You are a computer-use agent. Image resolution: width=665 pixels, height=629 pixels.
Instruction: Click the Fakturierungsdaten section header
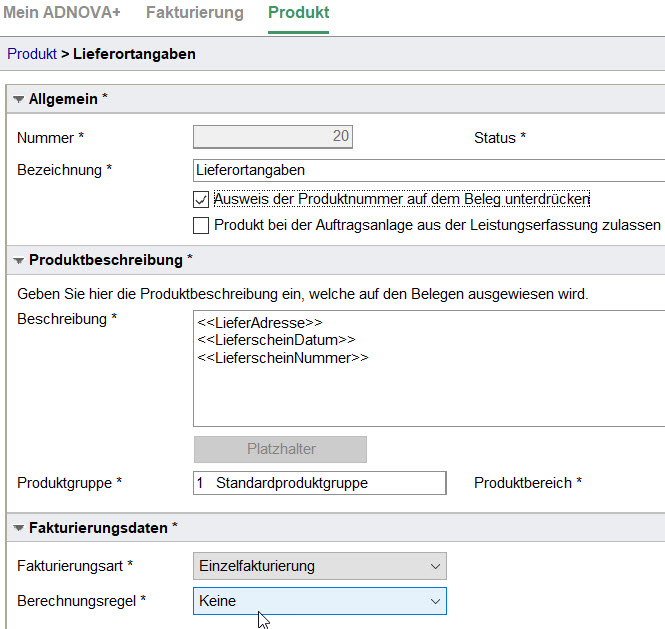(336, 528)
